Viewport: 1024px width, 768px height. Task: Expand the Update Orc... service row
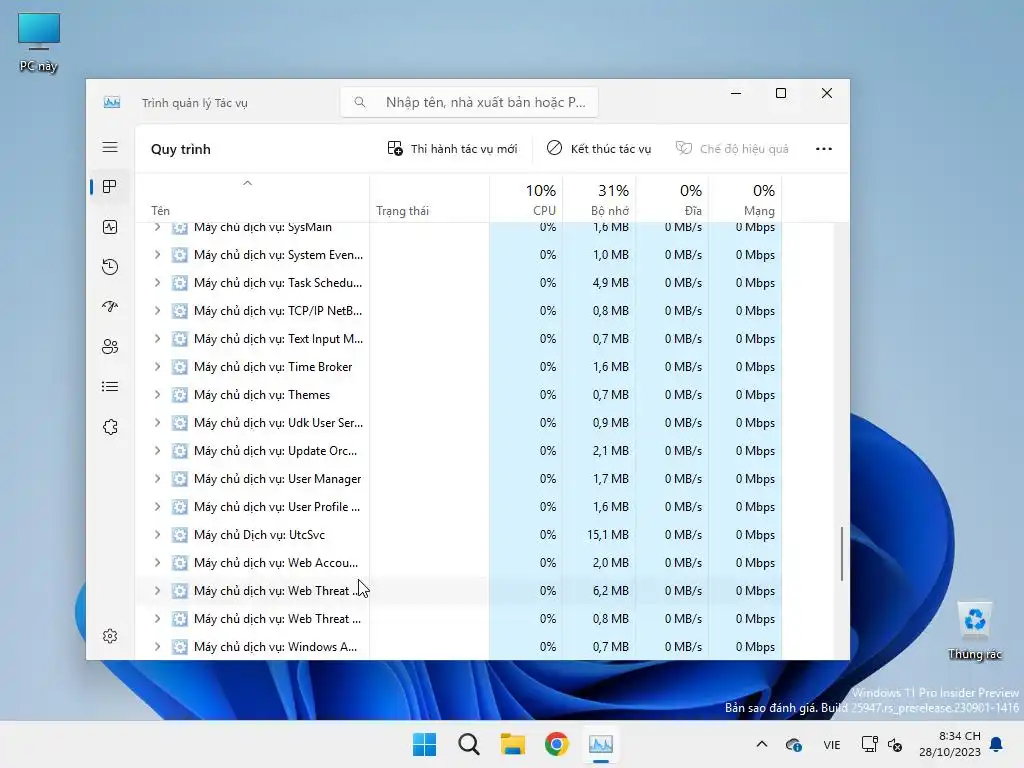[157, 451]
